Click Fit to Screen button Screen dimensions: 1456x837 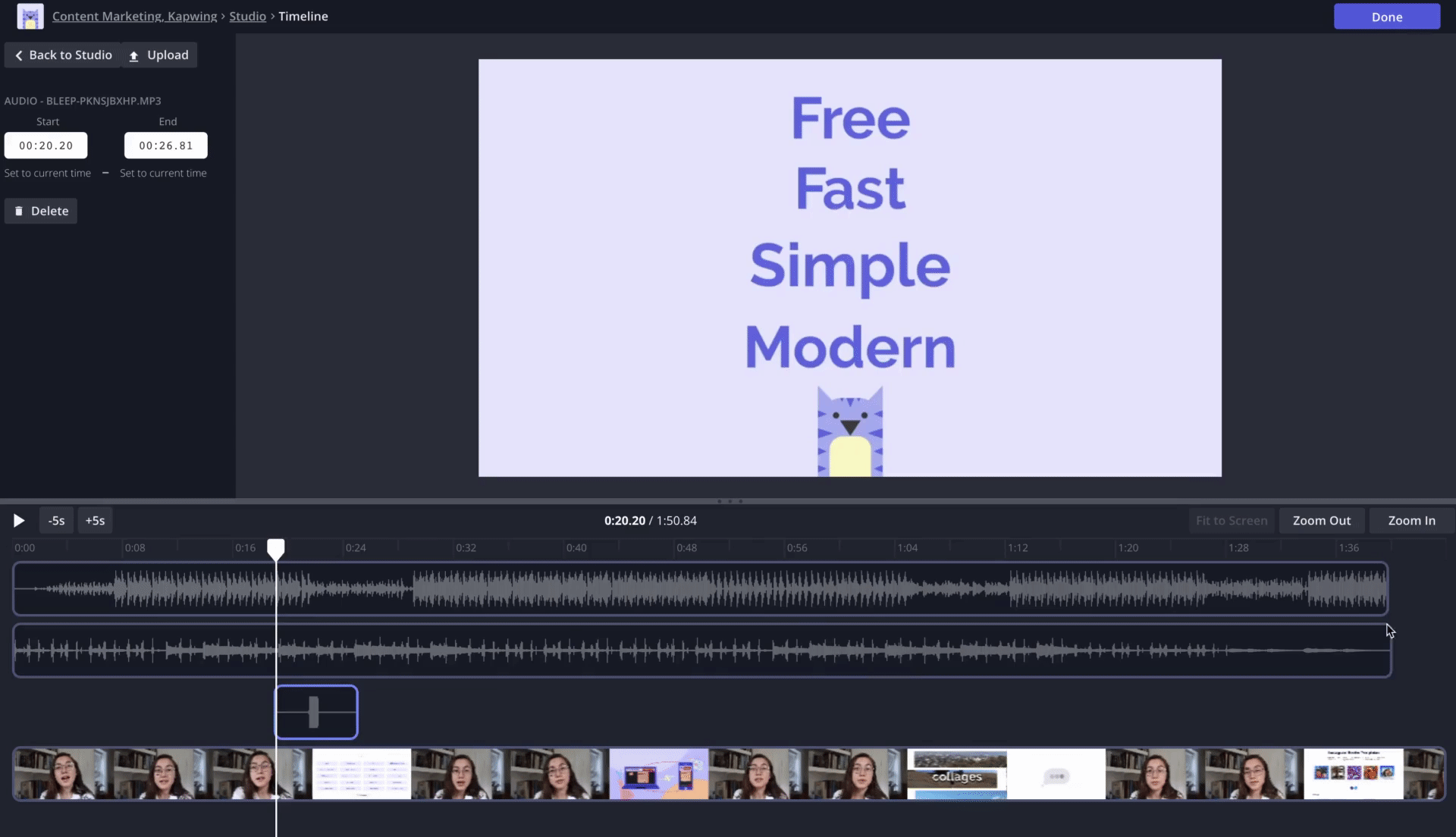click(1231, 520)
